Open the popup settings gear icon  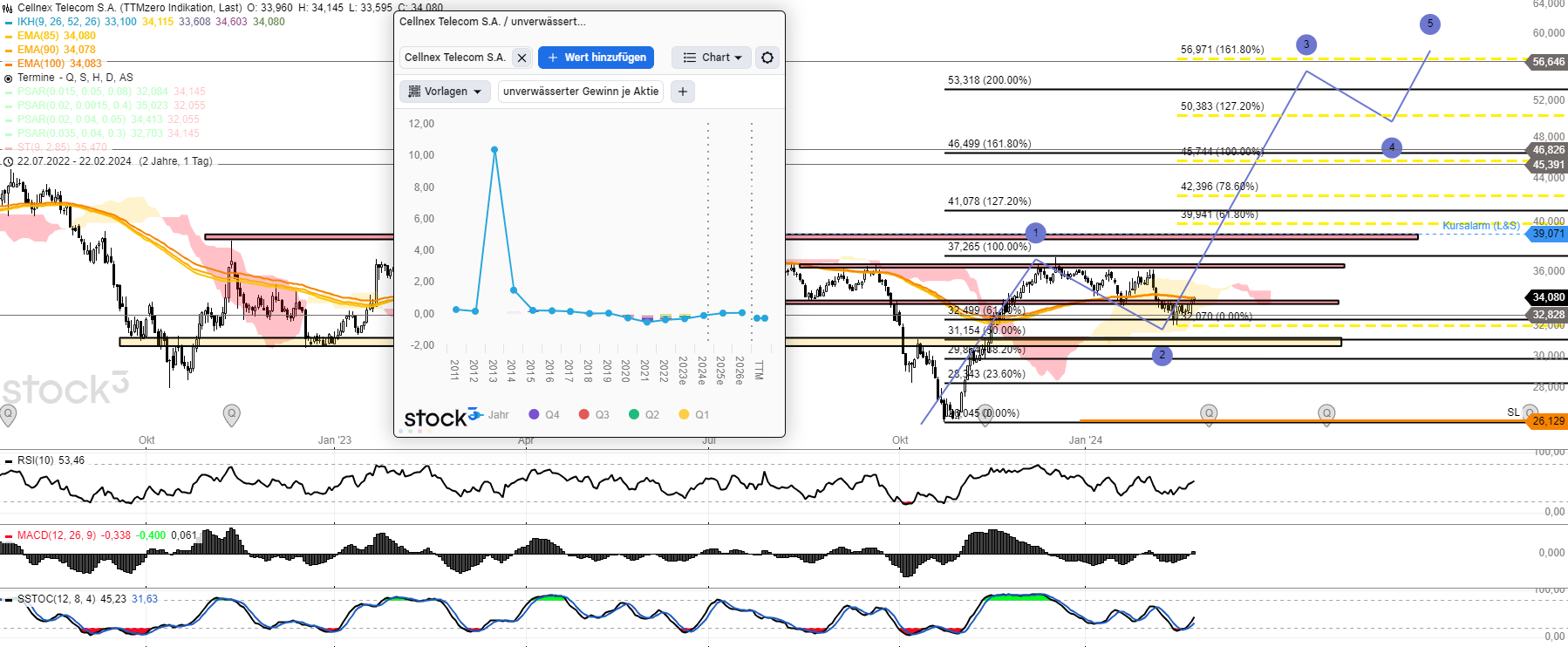tap(767, 58)
